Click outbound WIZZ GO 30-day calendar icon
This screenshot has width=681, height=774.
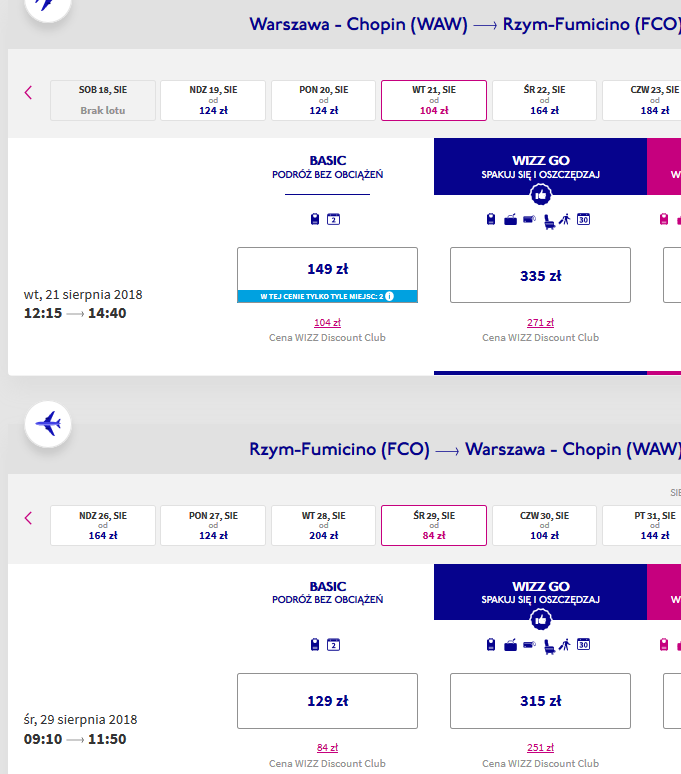(x=583, y=219)
